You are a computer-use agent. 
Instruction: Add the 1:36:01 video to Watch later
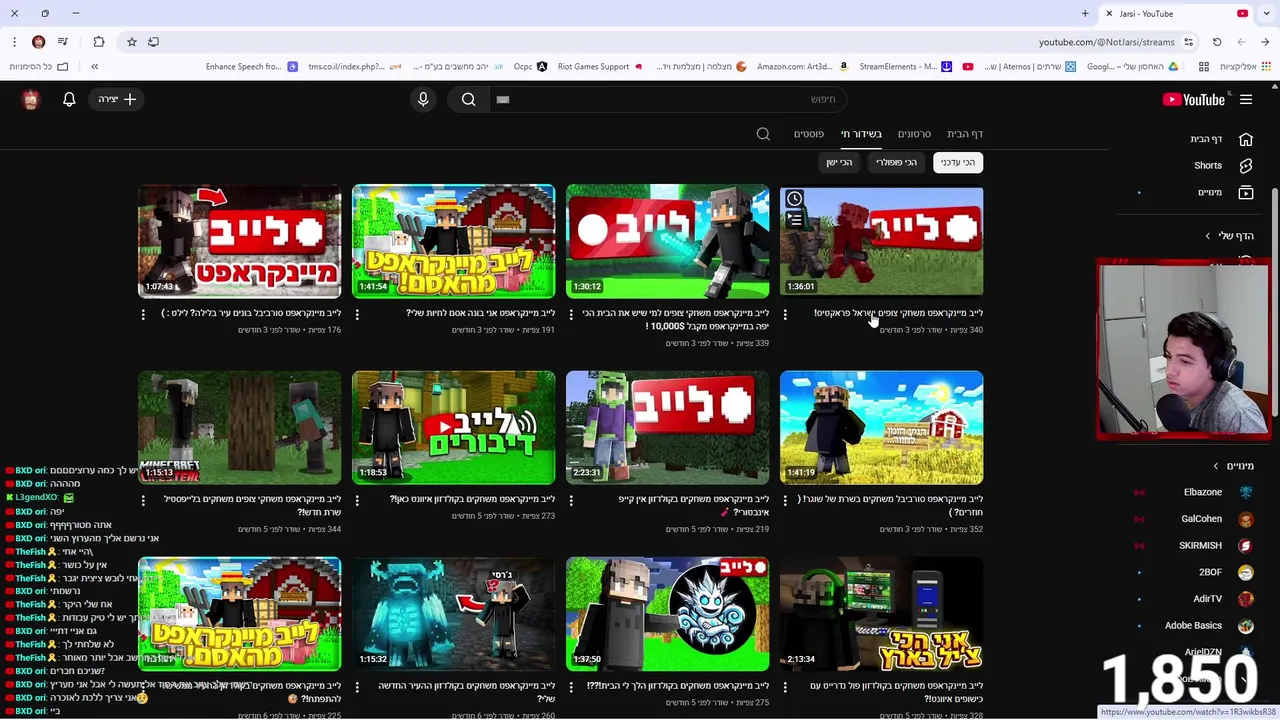[x=794, y=199]
